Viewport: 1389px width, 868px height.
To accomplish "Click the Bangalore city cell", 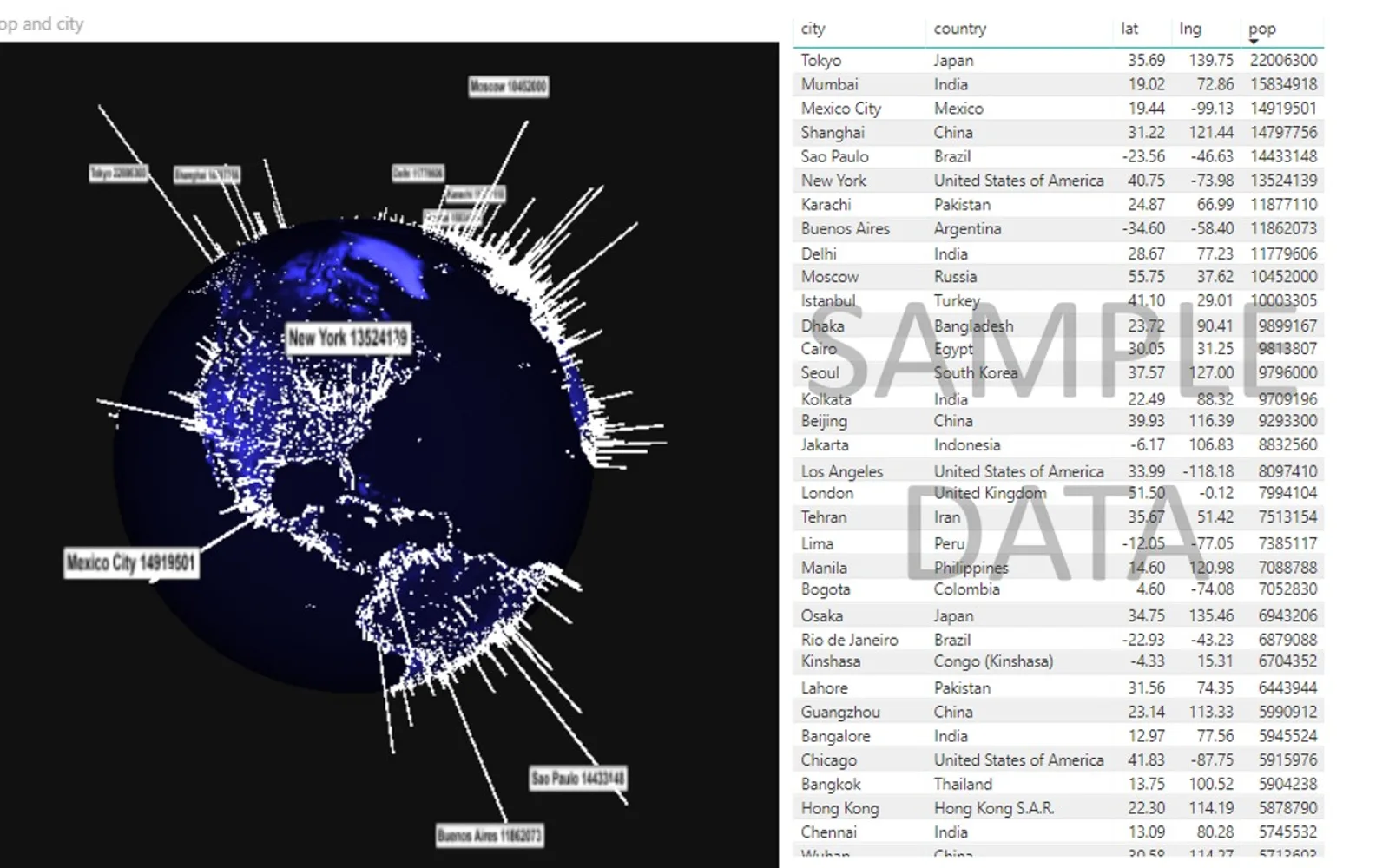I will (x=835, y=736).
